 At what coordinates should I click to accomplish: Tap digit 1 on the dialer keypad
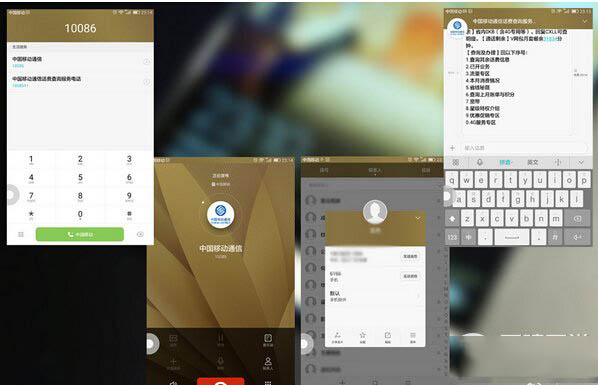tap(31, 159)
